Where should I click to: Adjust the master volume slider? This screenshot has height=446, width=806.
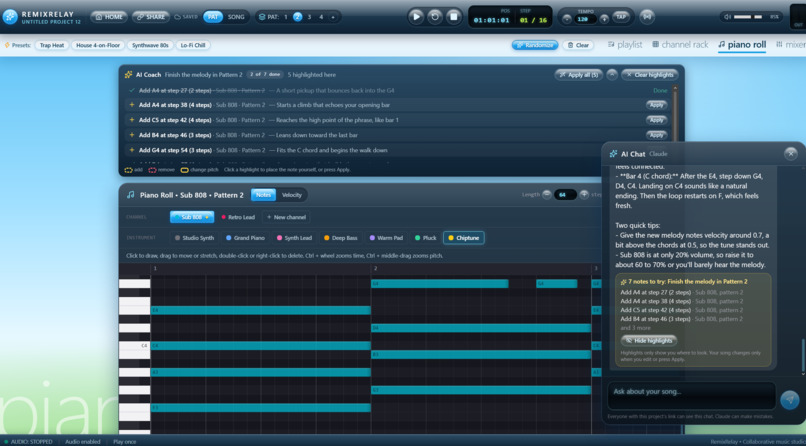[x=750, y=17]
